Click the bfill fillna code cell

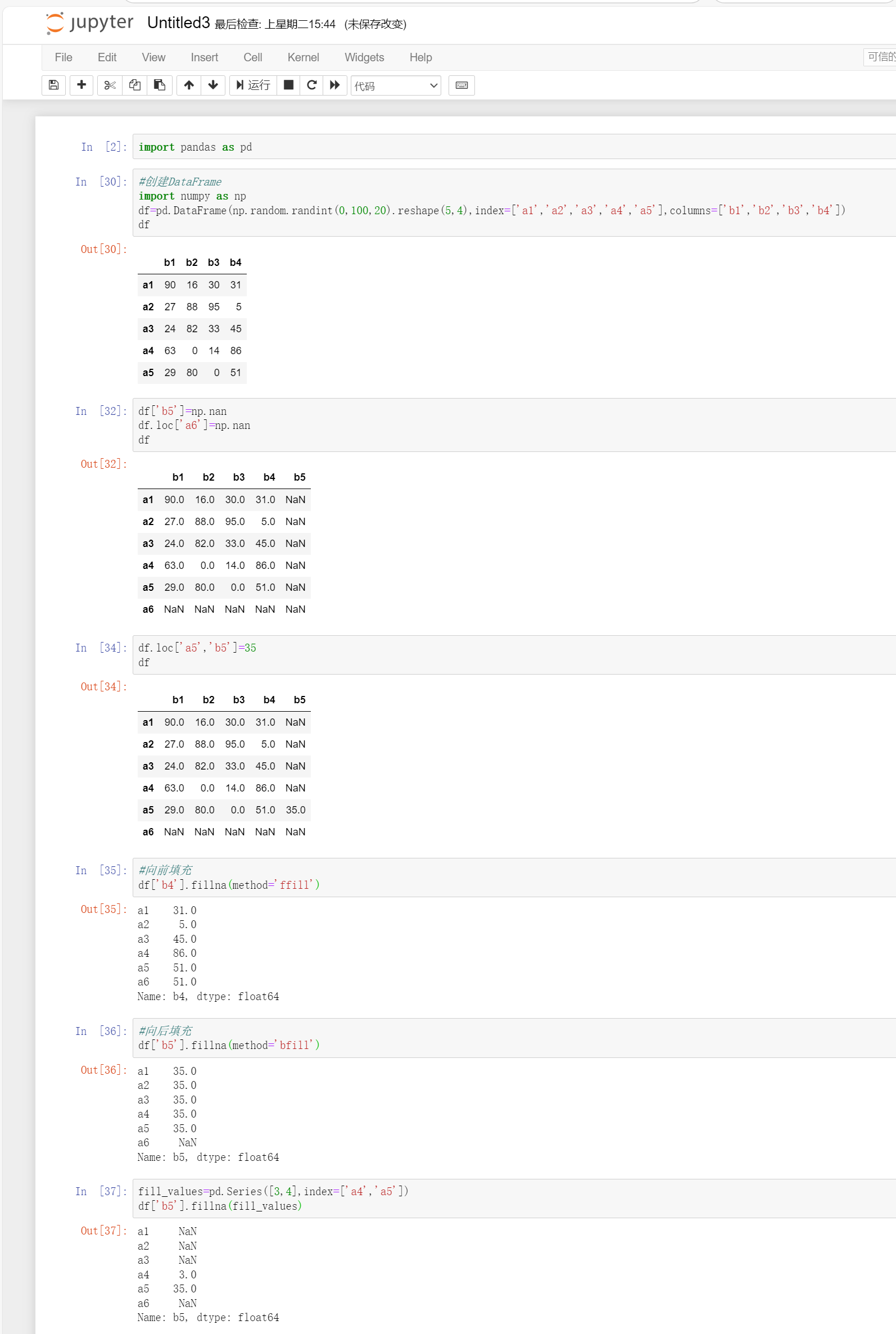[514, 1038]
